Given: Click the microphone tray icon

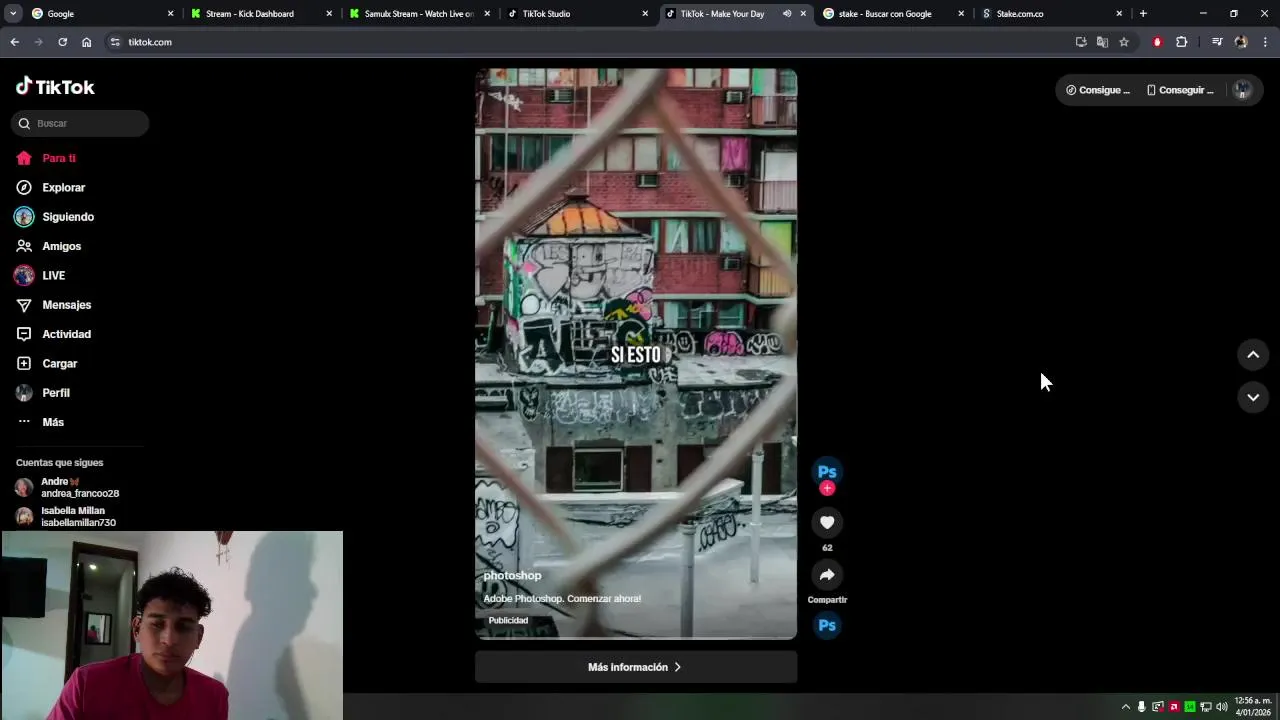Looking at the screenshot, I should pos(1142,707).
